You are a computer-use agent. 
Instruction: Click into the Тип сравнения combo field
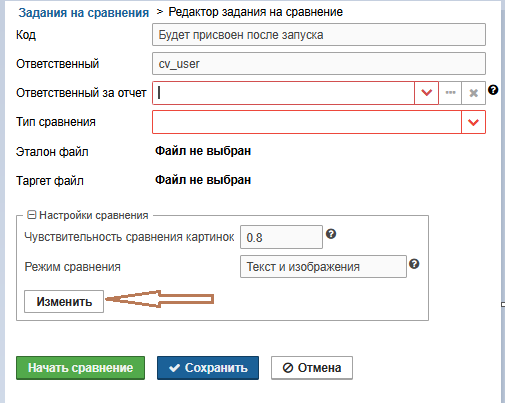tap(307, 122)
